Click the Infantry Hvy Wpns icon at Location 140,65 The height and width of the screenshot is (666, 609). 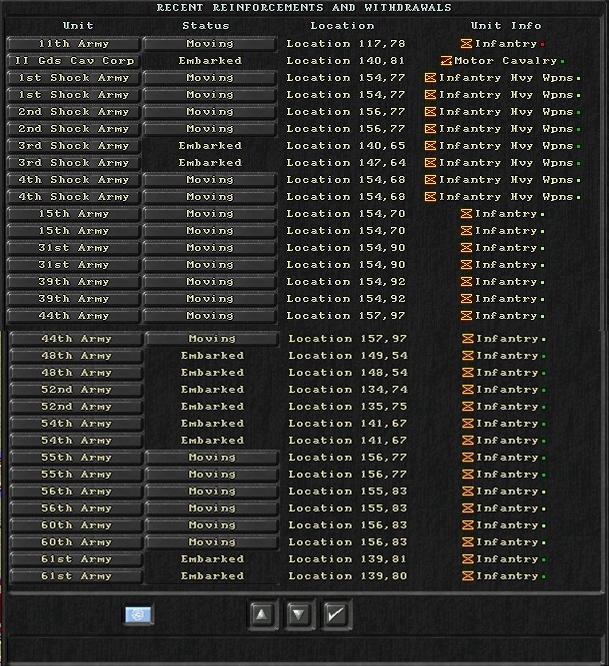click(430, 146)
